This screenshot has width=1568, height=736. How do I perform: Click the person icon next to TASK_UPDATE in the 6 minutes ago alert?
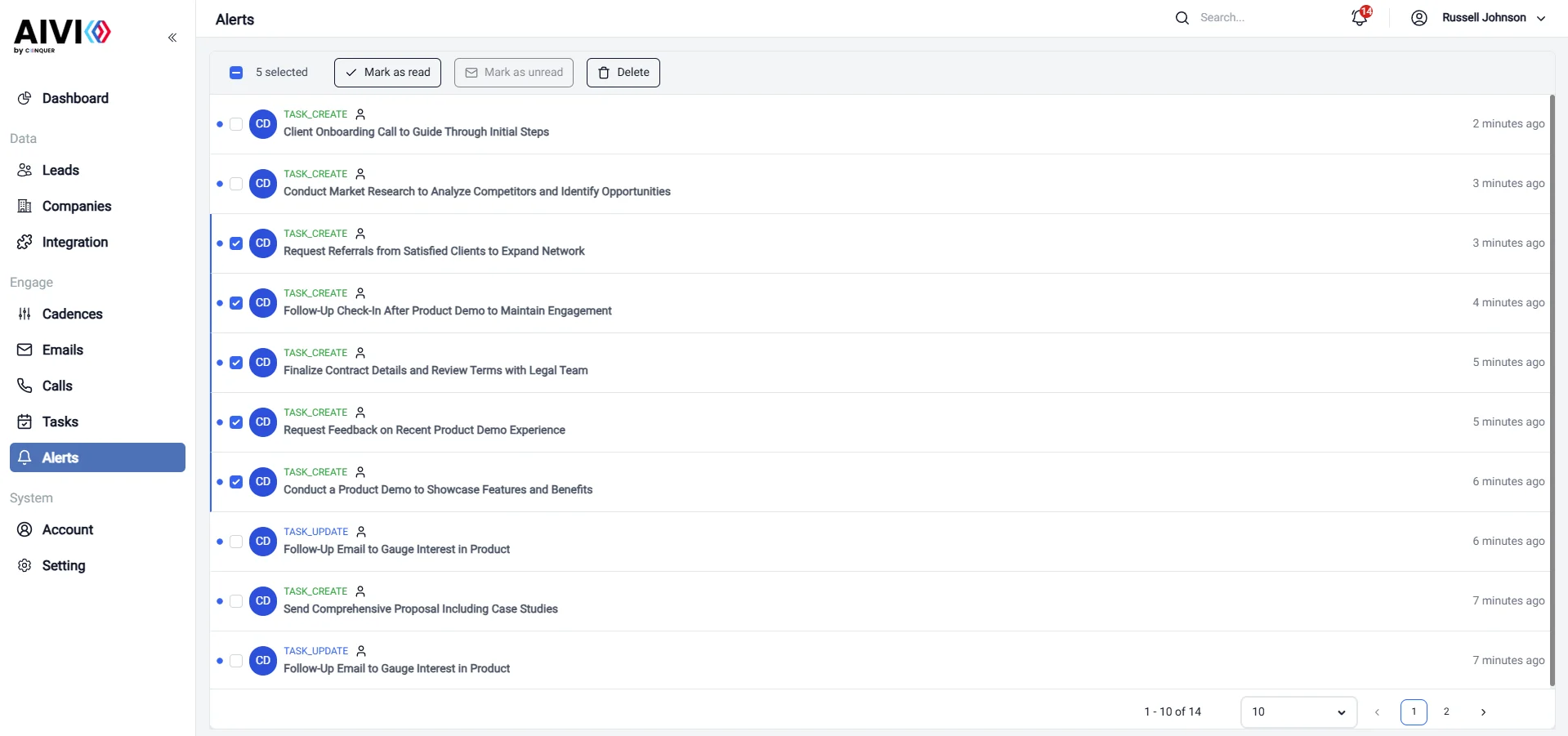tap(361, 532)
